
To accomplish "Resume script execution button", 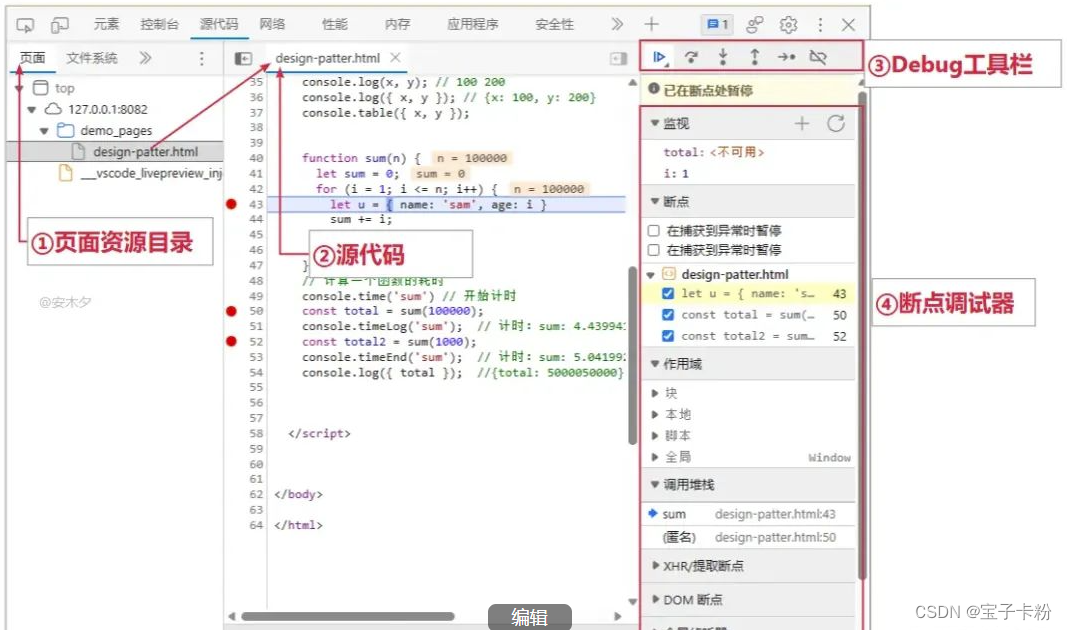I will (659, 57).
